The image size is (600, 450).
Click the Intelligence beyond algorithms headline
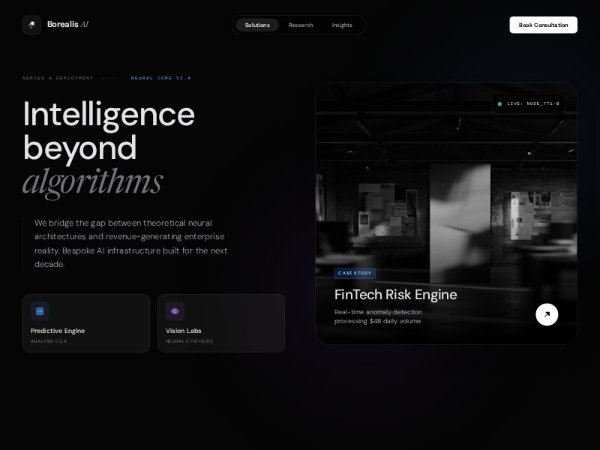109,148
